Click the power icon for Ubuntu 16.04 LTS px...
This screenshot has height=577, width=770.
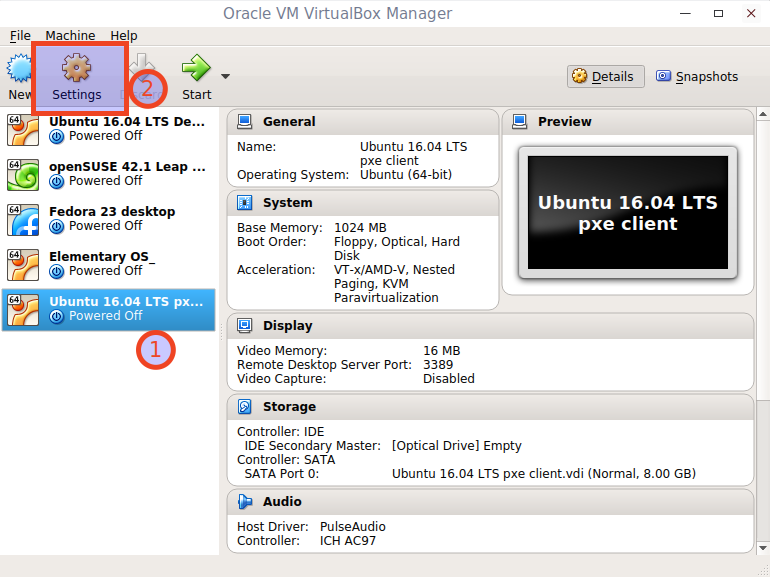click(56, 317)
